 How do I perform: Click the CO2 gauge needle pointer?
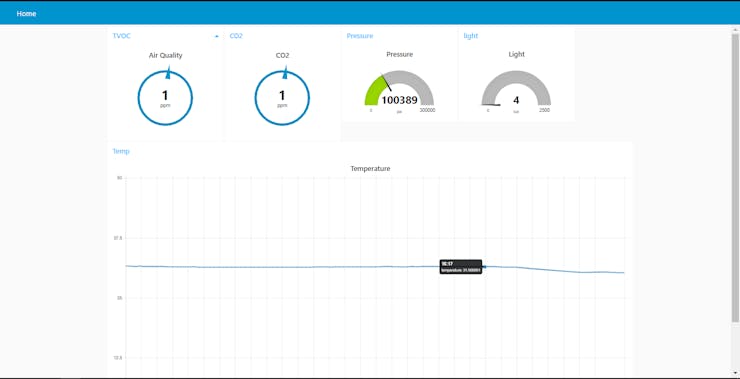(x=285, y=73)
